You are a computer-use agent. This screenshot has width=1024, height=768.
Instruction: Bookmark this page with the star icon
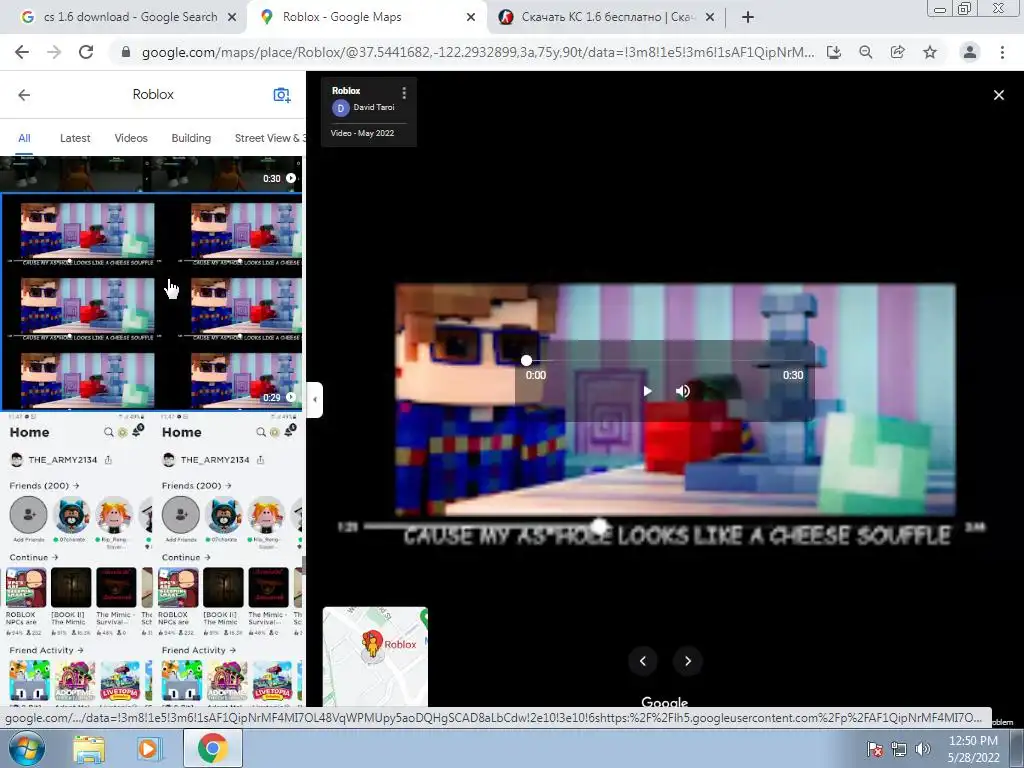[x=930, y=52]
